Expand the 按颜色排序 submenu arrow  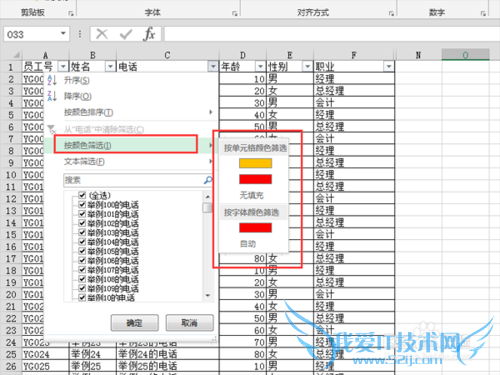(x=211, y=112)
